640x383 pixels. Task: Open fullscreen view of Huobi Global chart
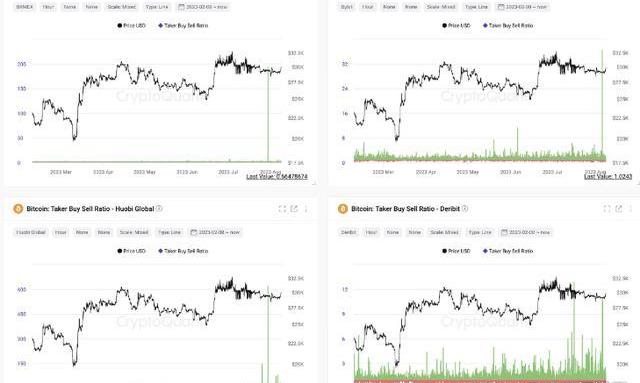coord(282,209)
